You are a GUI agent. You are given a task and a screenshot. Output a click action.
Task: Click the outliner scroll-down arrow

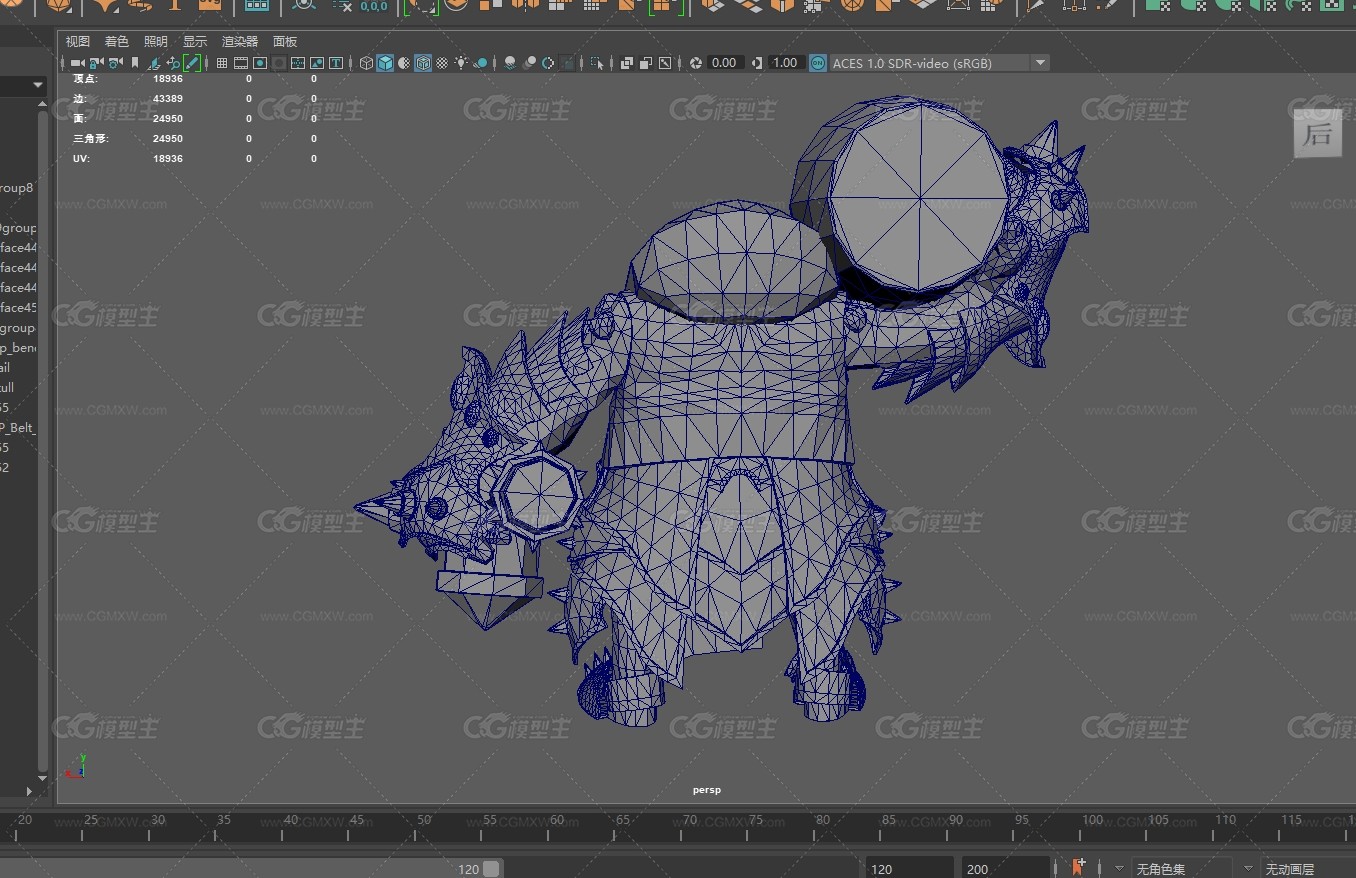pyautogui.click(x=42, y=778)
